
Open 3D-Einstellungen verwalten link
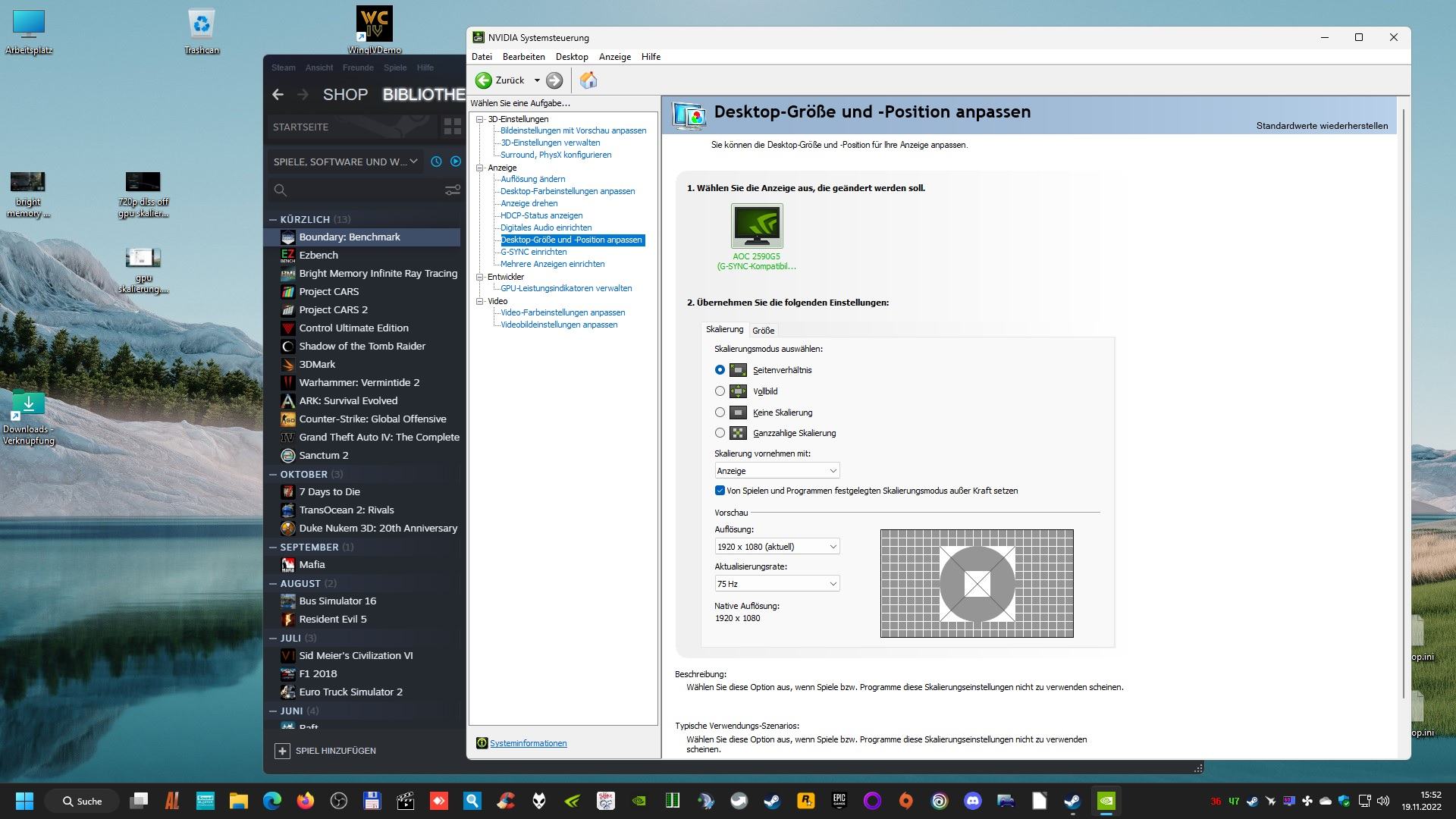(551, 143)
